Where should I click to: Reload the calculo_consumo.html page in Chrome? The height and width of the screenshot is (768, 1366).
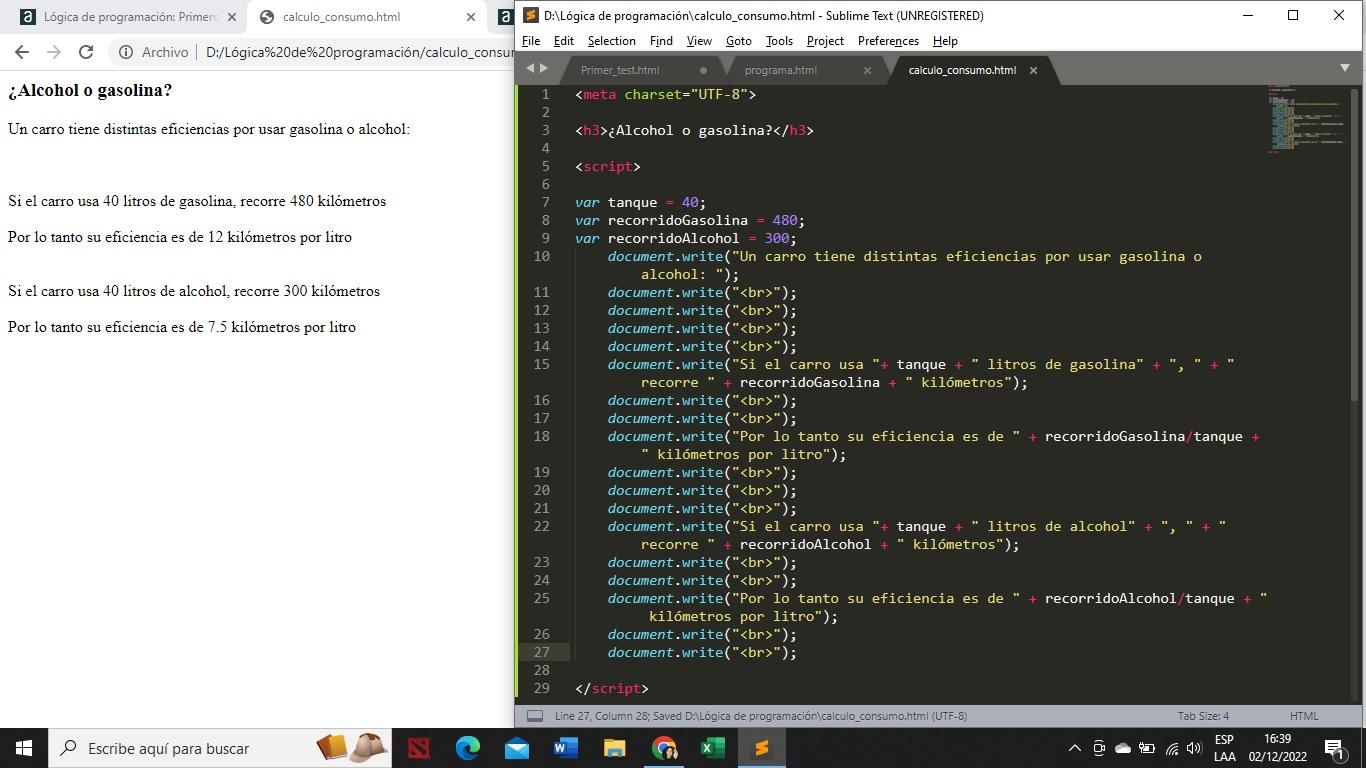tap(86, 52)
